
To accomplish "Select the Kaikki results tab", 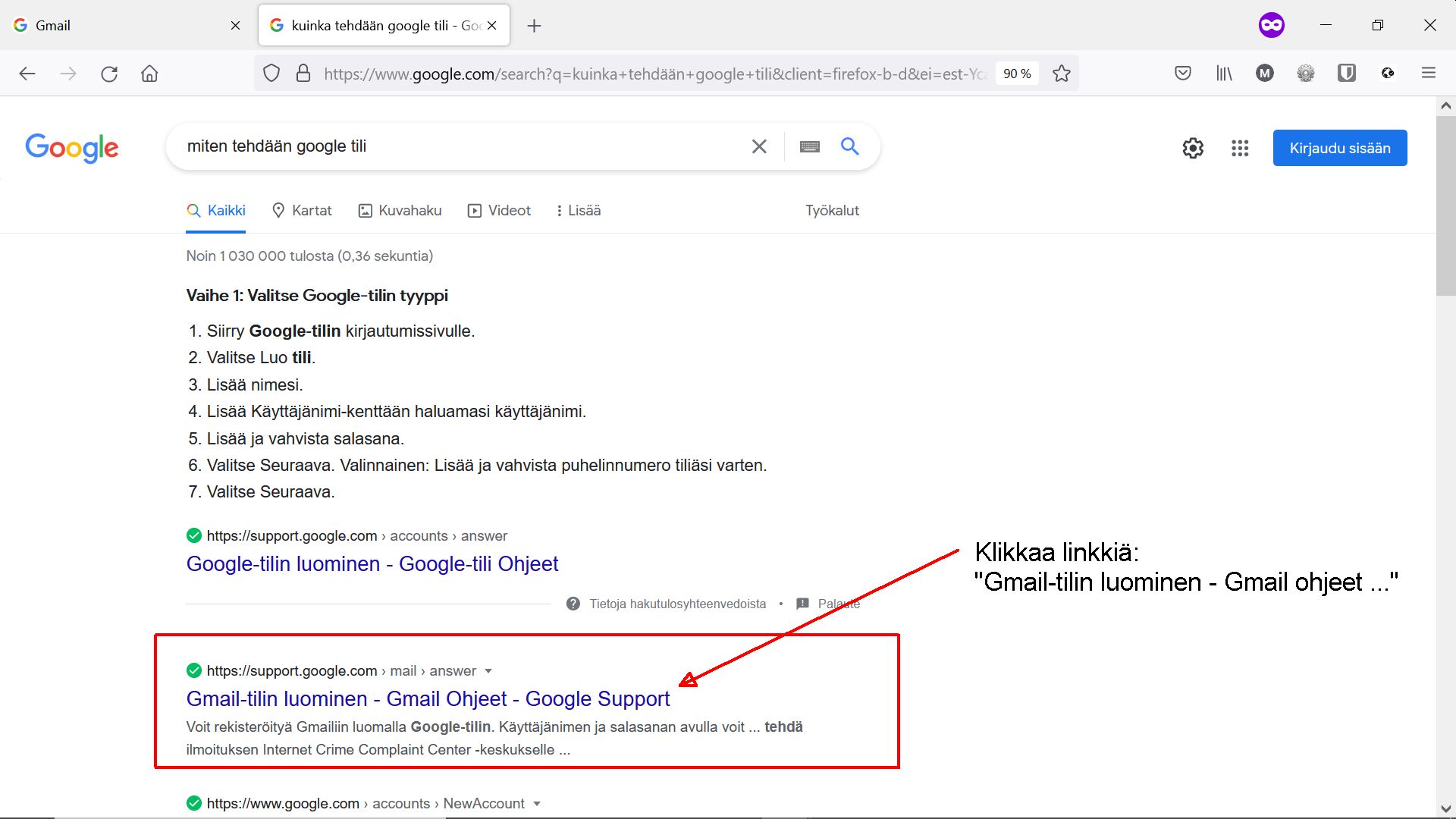I will pyautogui.click(x=216, y=211).
